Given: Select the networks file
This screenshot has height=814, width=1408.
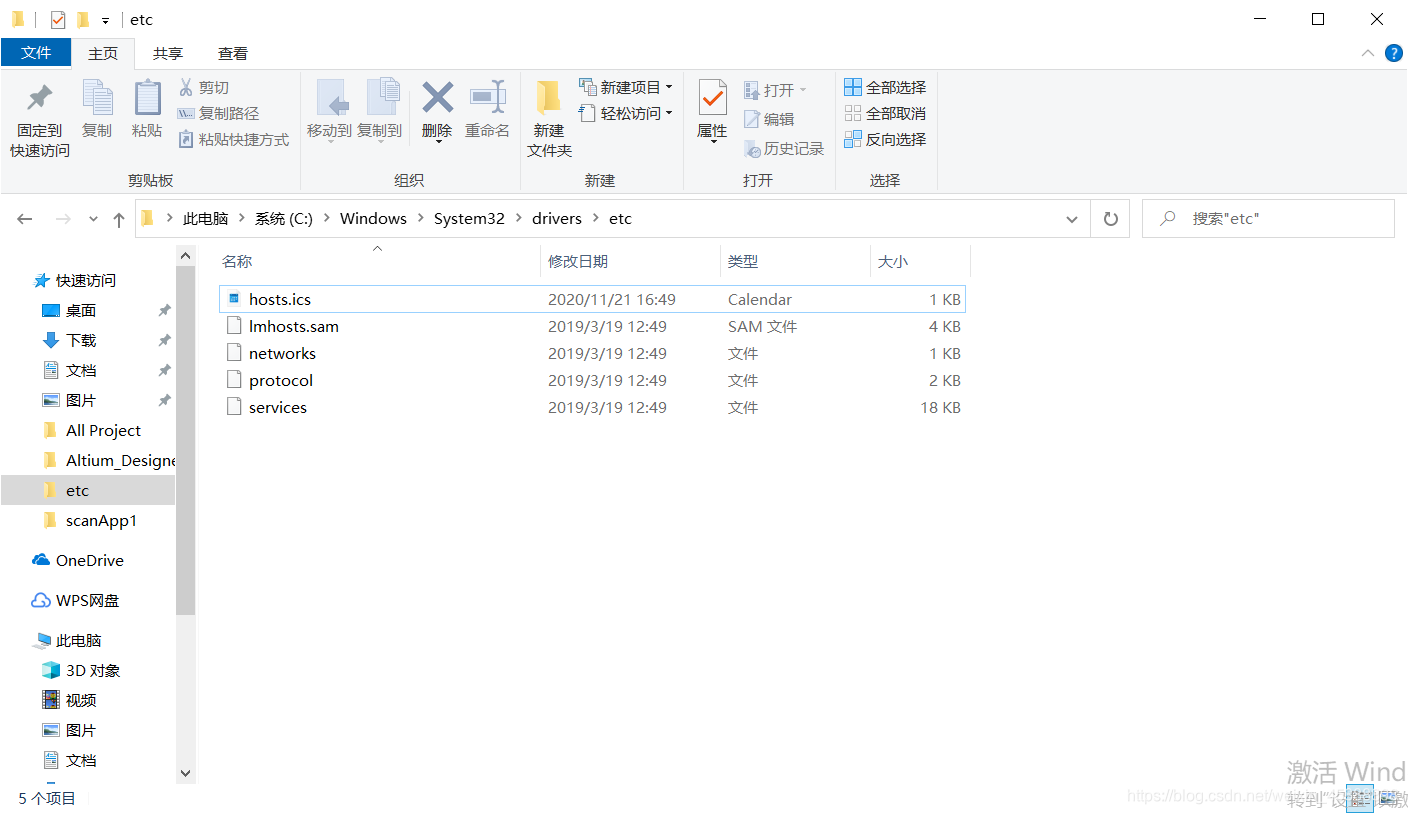Looking at the screenshot, I should point(592,353).
